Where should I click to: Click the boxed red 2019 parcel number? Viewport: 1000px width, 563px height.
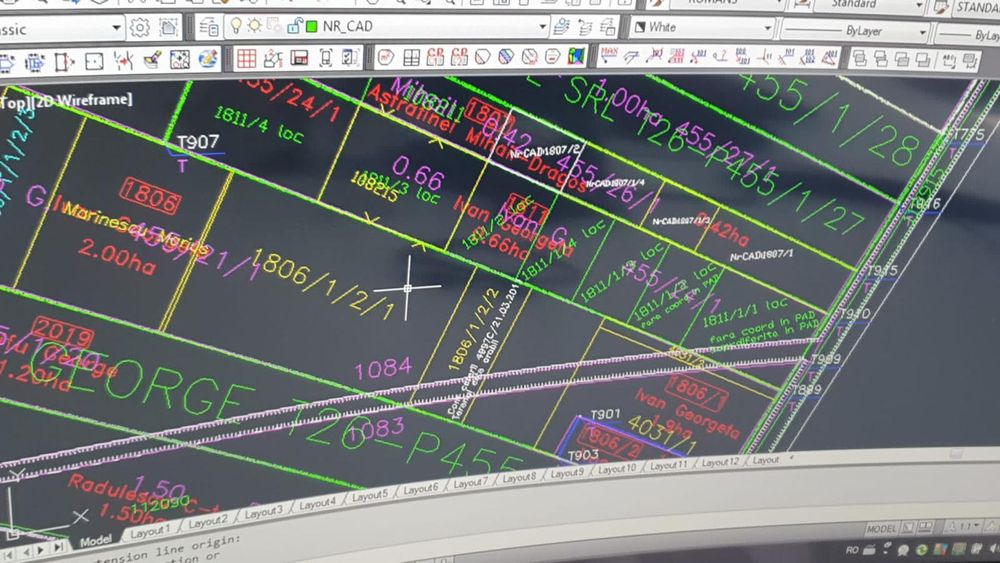point(62,333)
